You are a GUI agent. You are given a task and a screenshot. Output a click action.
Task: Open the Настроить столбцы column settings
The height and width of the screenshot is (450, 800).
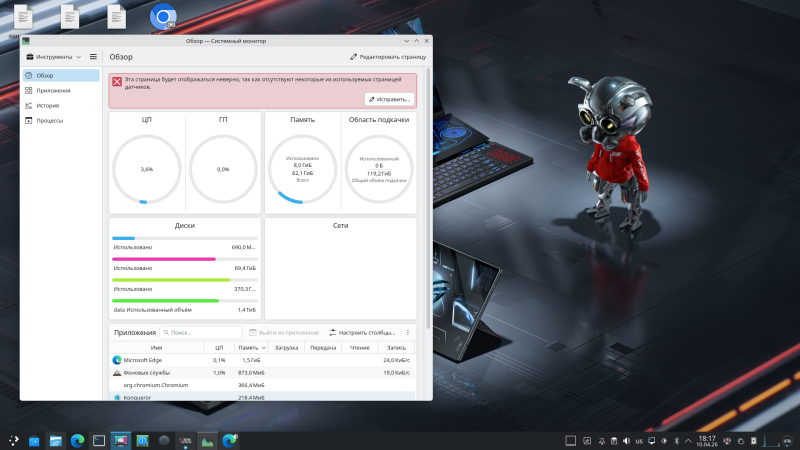pos(364,332)
